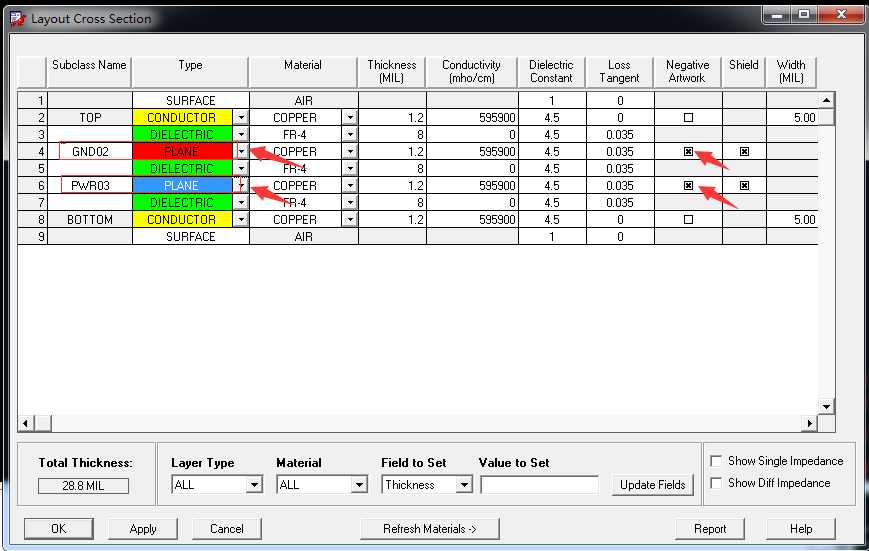
Task: Click the Conductivity cell for GND02 row
Action: click(x=472, y=151)
